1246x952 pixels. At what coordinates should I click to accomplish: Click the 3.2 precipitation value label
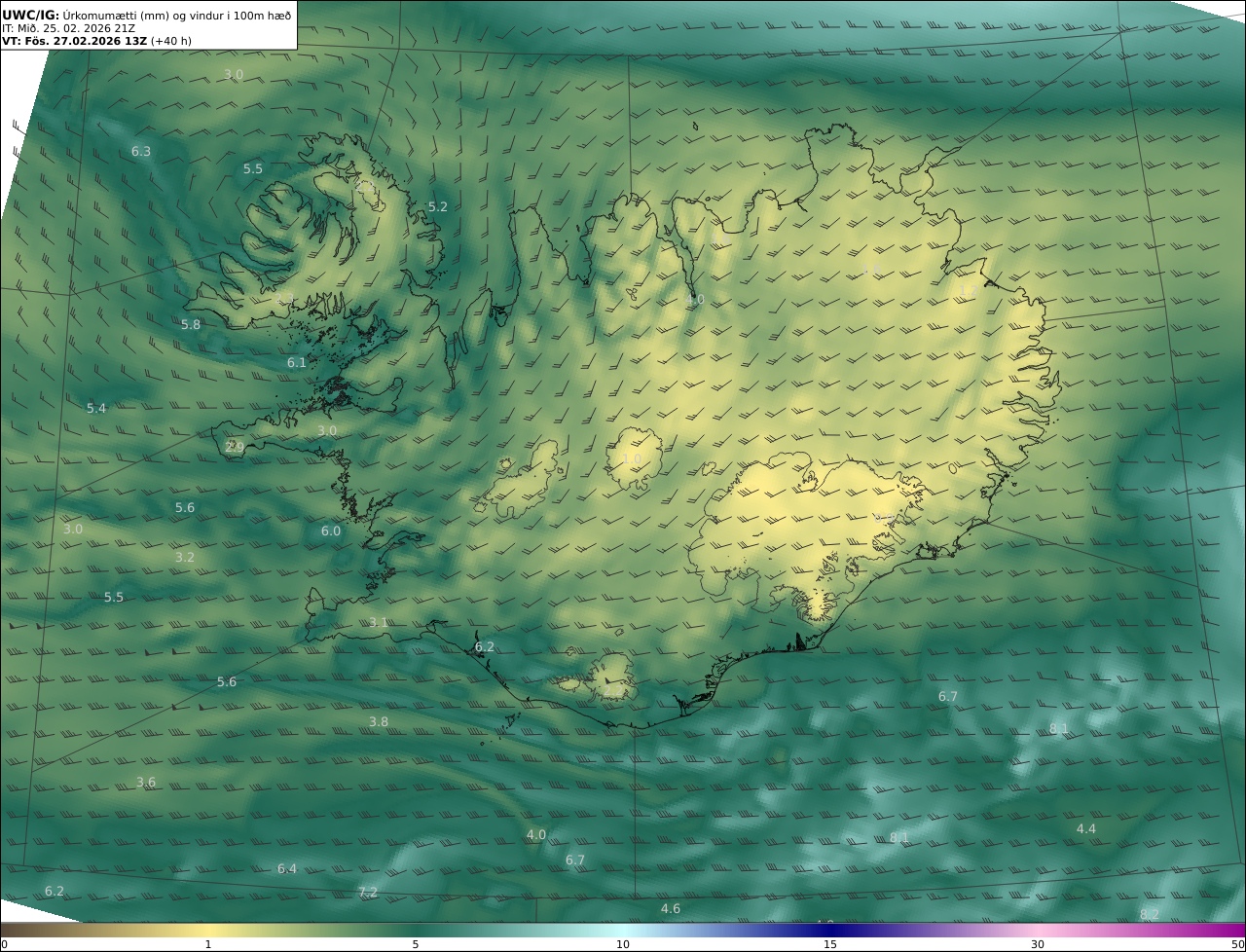pyautogui.click(x=185, y=557)
